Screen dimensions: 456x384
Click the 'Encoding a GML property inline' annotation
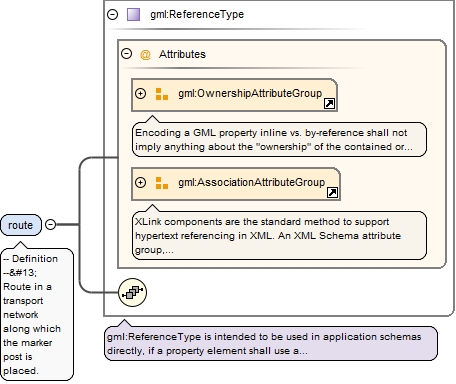(279, 140)
